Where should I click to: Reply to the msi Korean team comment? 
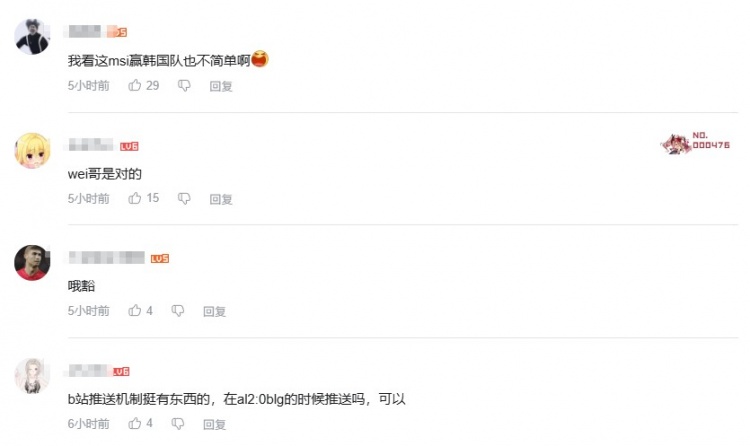click(221, 86)
